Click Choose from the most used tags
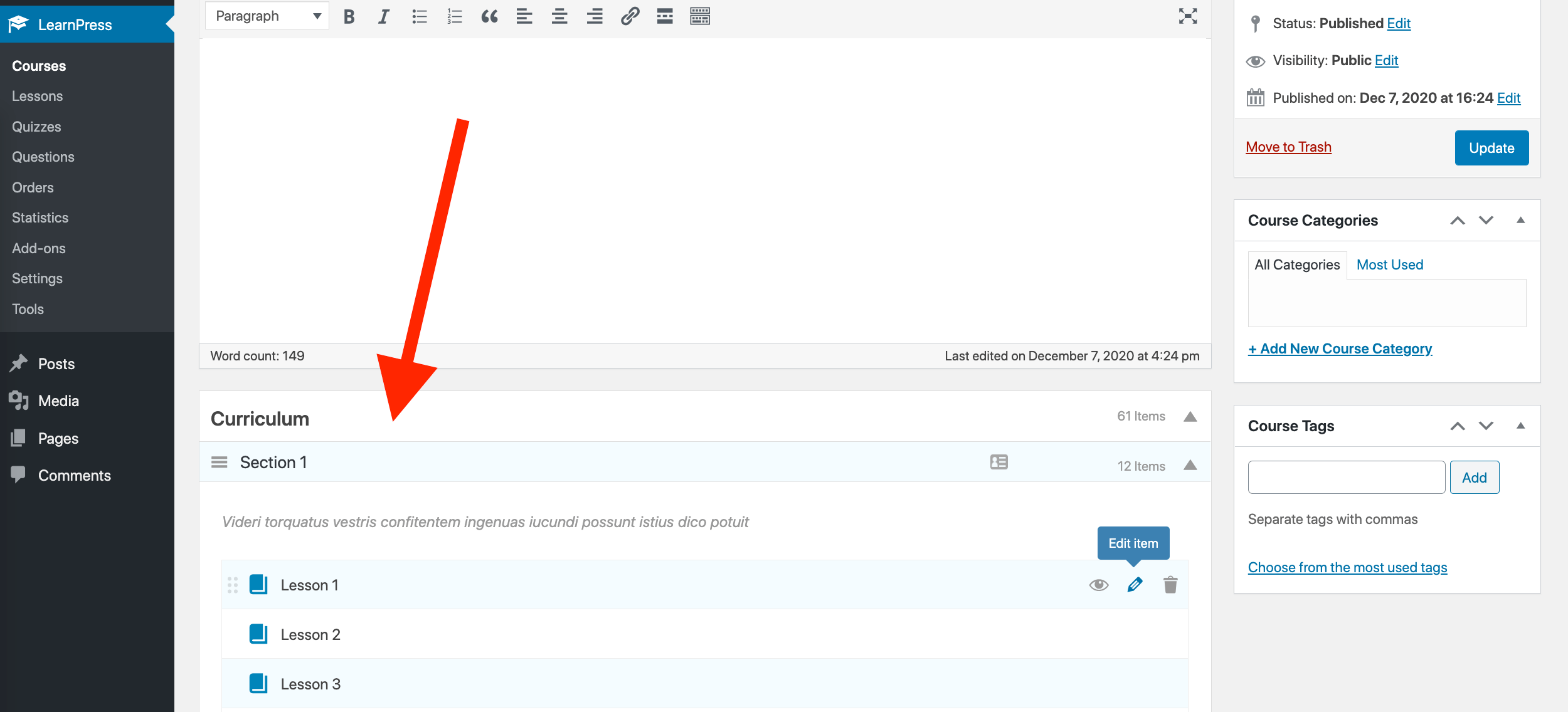This screenshot has height=712, width=1568. [1347, 567]
